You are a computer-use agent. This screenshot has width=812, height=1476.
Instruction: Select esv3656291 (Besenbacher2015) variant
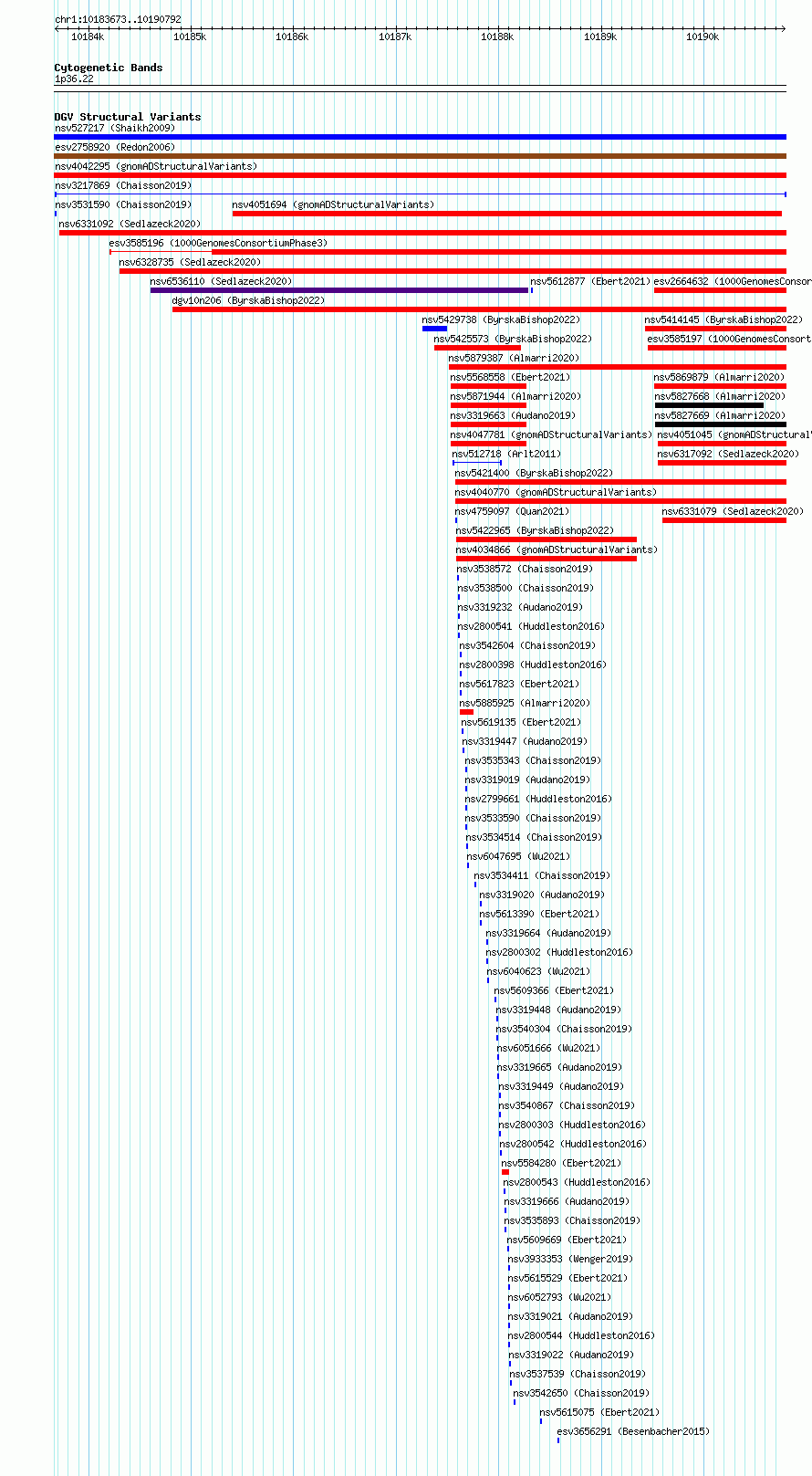tap(633, 1431)
